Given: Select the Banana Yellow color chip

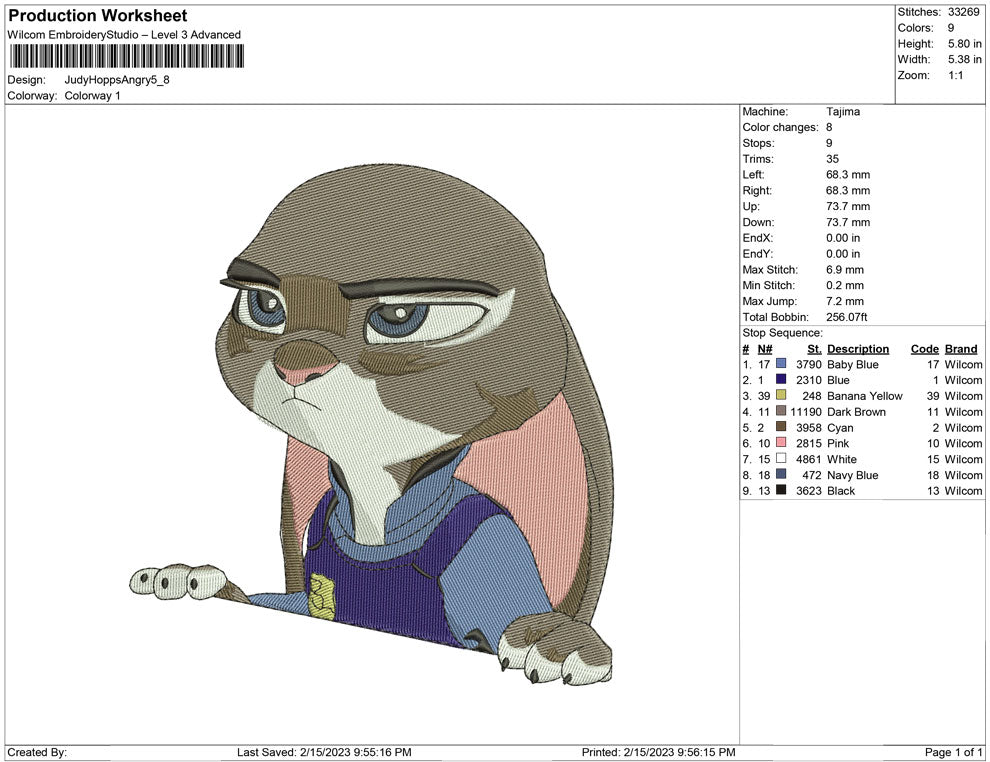Looking at the screenshot, I should click(x=779, y=396).
